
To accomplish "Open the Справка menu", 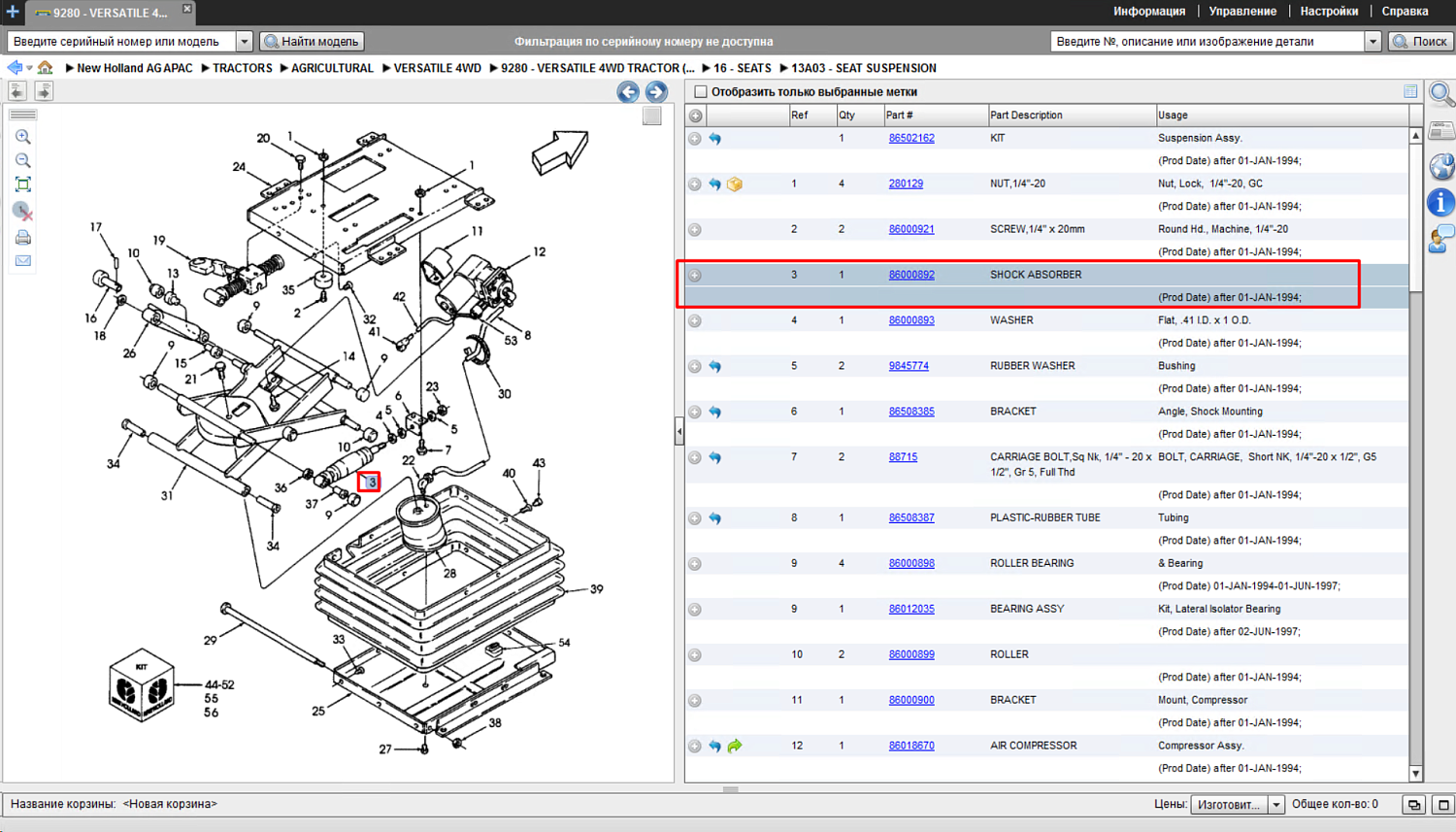I will 1405,12.
